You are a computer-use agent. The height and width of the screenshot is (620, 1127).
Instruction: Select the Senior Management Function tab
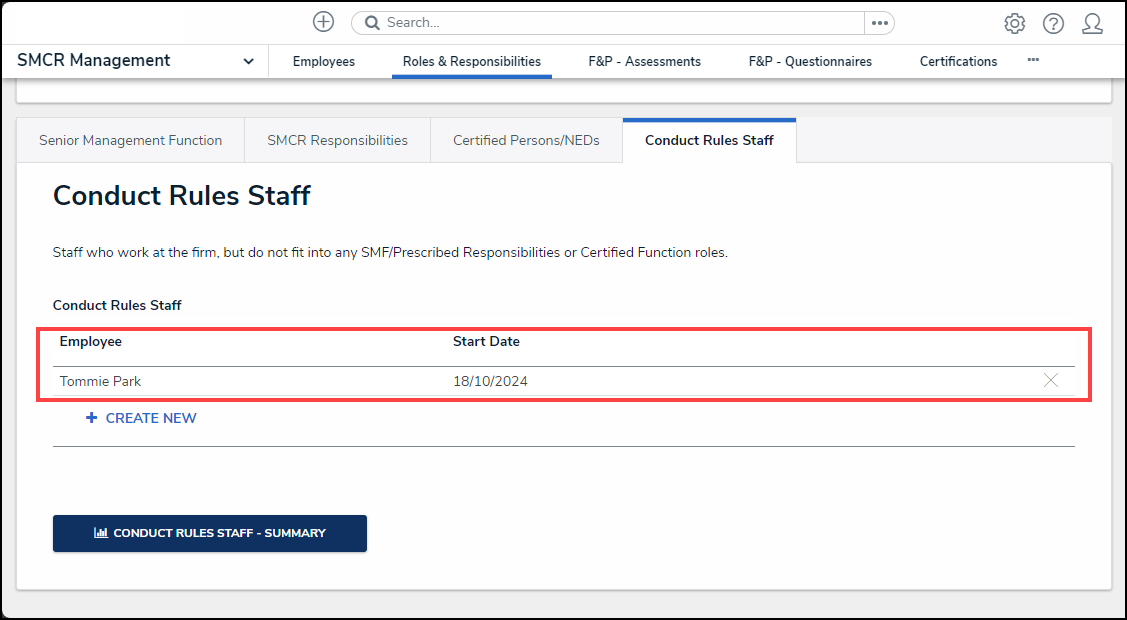[x=129, y=140]
